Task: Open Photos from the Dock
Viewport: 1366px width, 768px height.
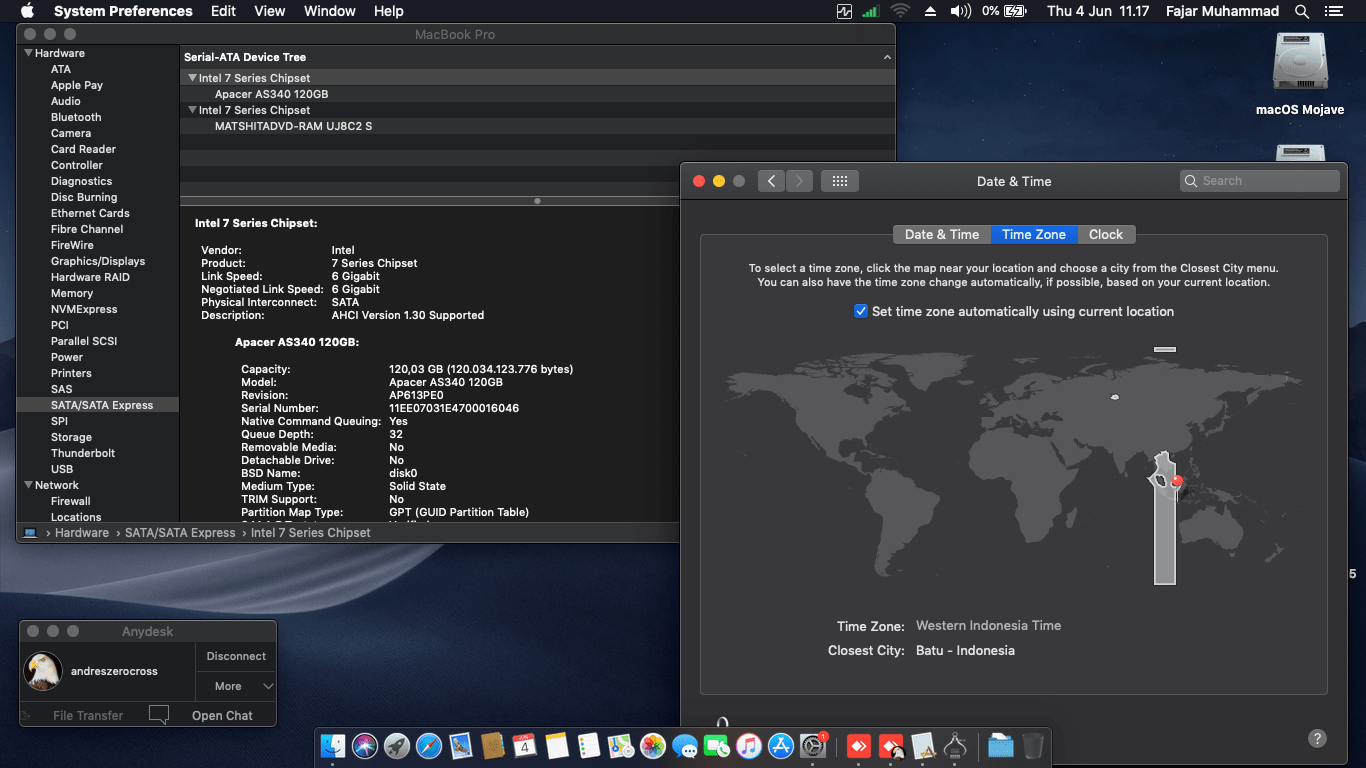Action: tap(653, 746)
